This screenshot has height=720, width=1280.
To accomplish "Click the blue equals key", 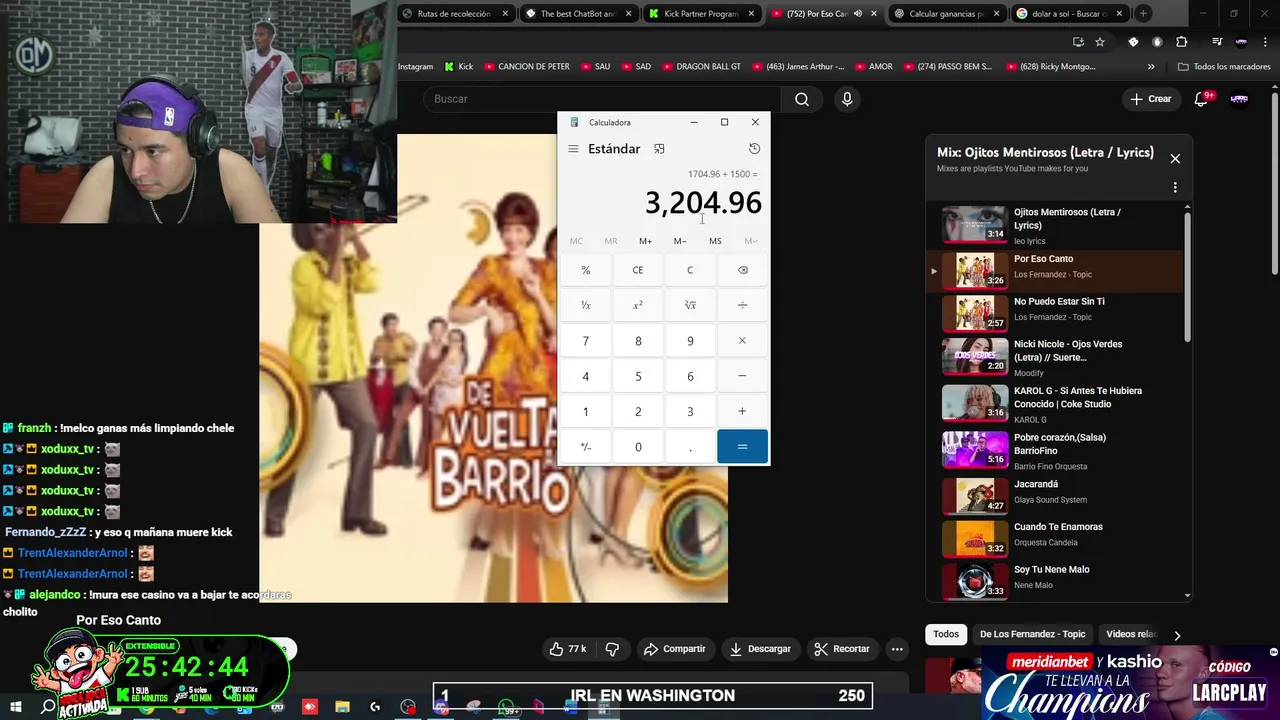I will tap(742, 447).
